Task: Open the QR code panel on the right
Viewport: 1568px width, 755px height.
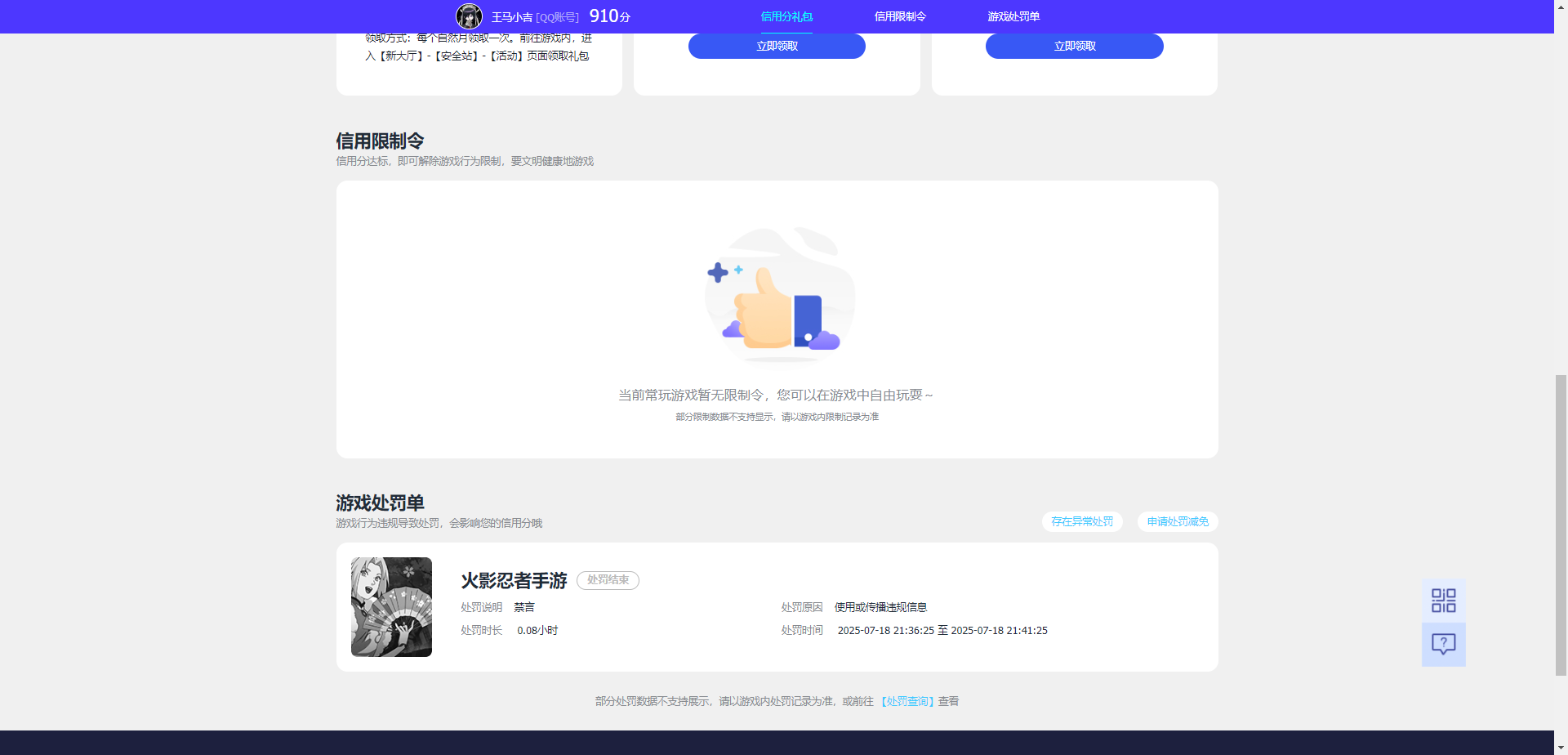Action: coord(1444,599)
